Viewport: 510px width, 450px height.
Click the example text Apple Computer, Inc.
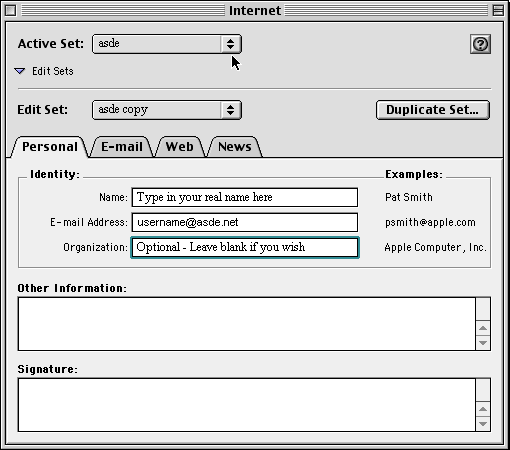point(435,247)
